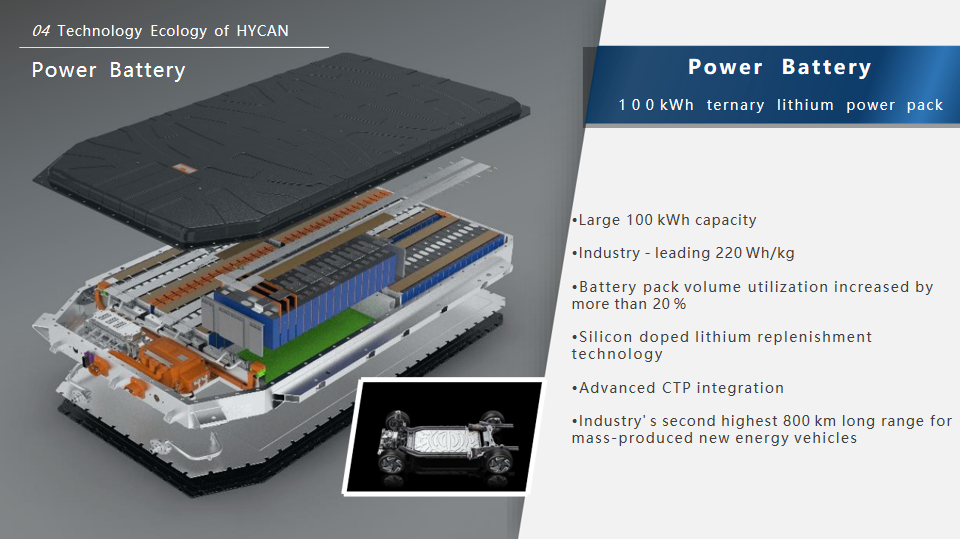Viewport: 960px width, 539px height.
Task: Select the 'Industry - leading 220 Wh/kg' bullet
Action: click(683, 253)
